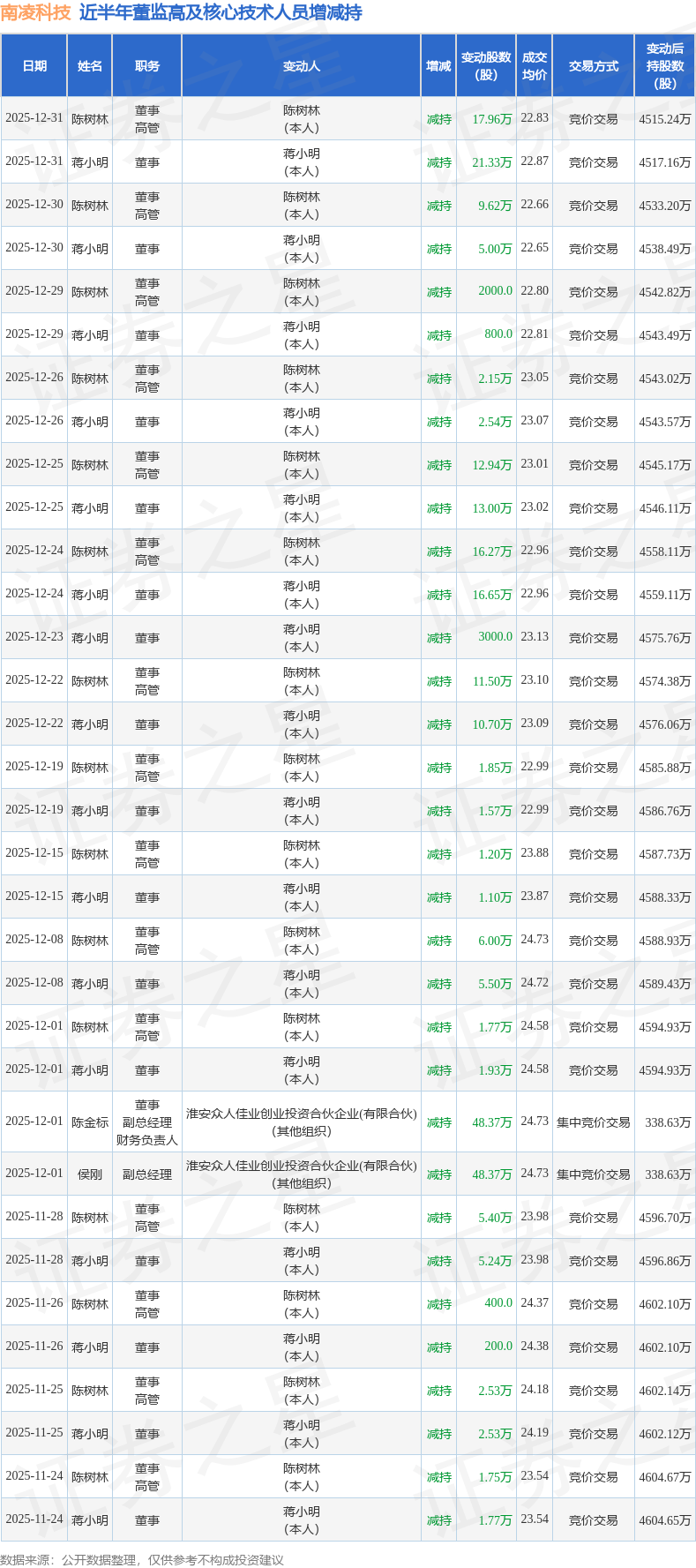Click the average price 24.19 cell
The width and height of the screenshot is (696, 1568).
tap(535, 1433)
